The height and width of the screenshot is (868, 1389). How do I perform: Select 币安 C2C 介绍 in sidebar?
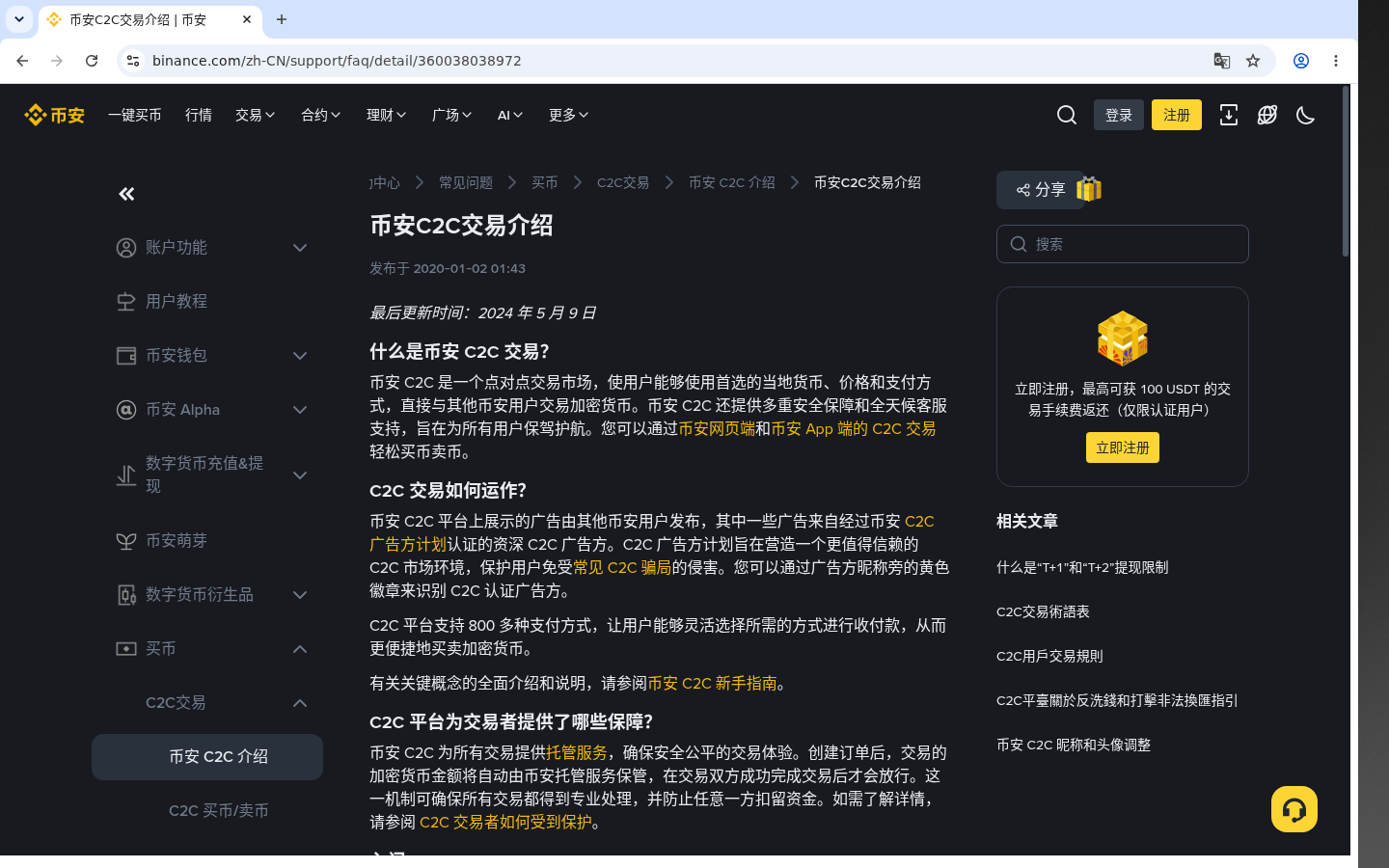coord(207,757)
